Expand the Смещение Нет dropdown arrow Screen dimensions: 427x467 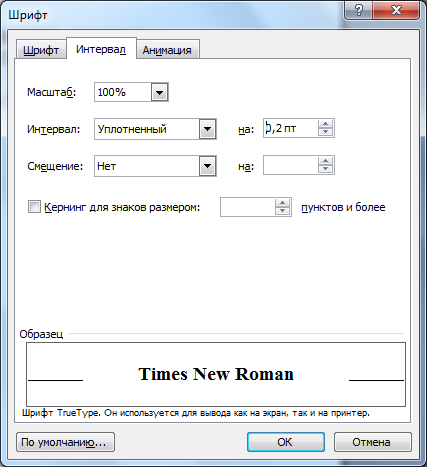click(208, 166)
